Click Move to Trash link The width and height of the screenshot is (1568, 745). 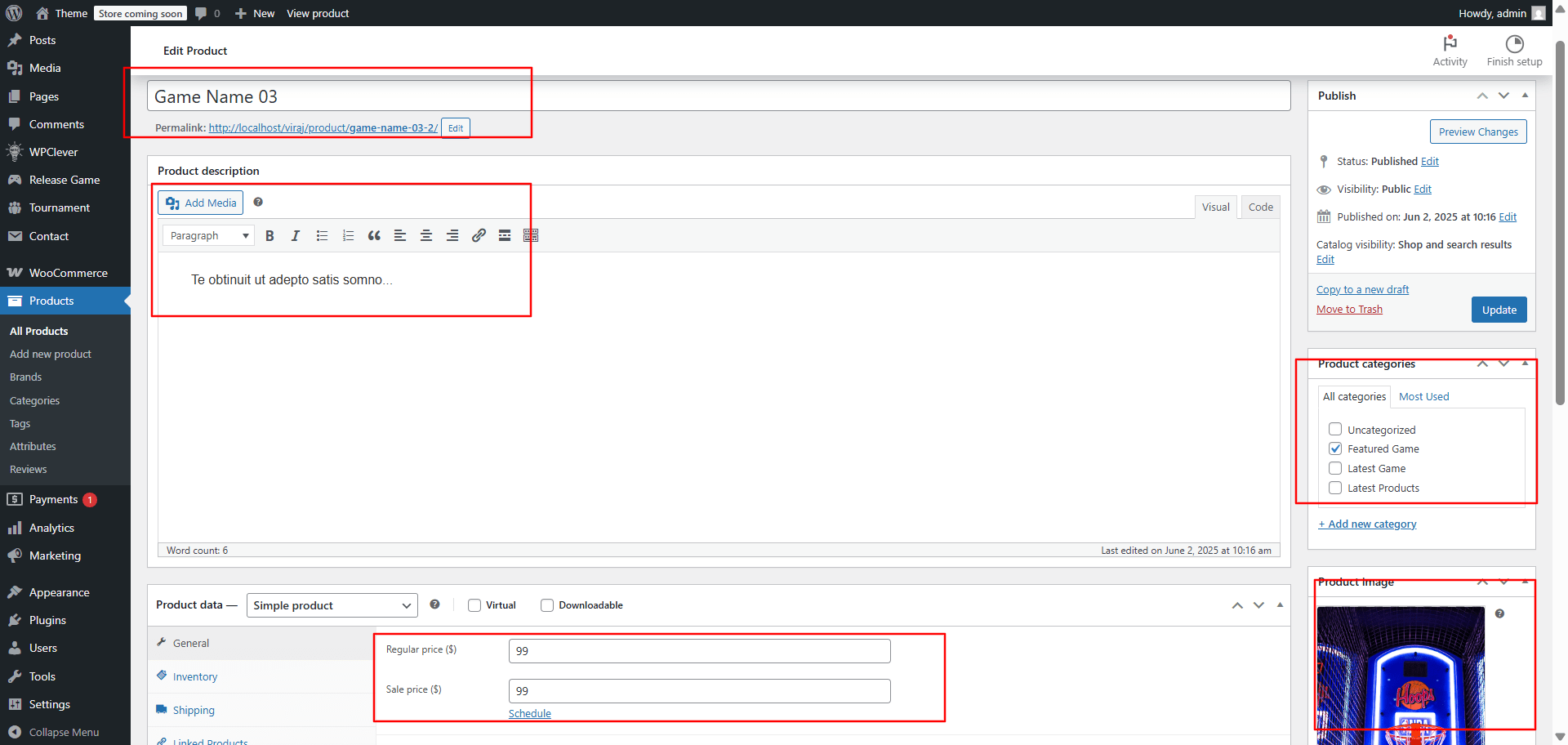(x=1349, y=310)
